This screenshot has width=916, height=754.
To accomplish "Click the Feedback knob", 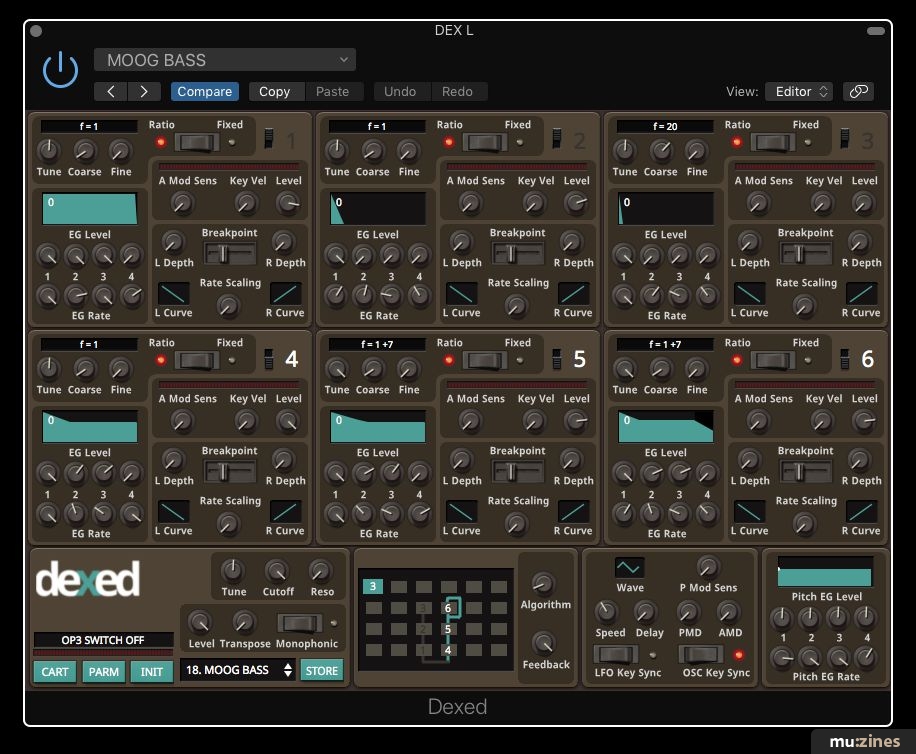I will click(x=543, y=643).
